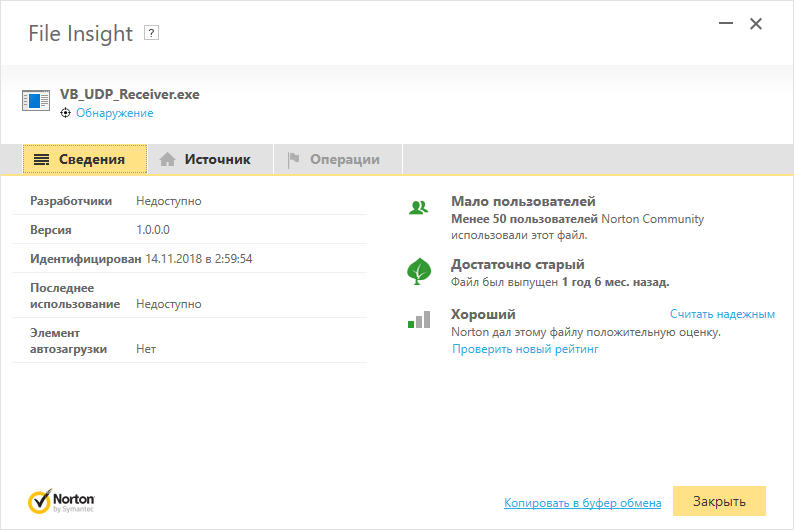
Task: Click the rating bars icon
Action: click(x=418, y=320)
